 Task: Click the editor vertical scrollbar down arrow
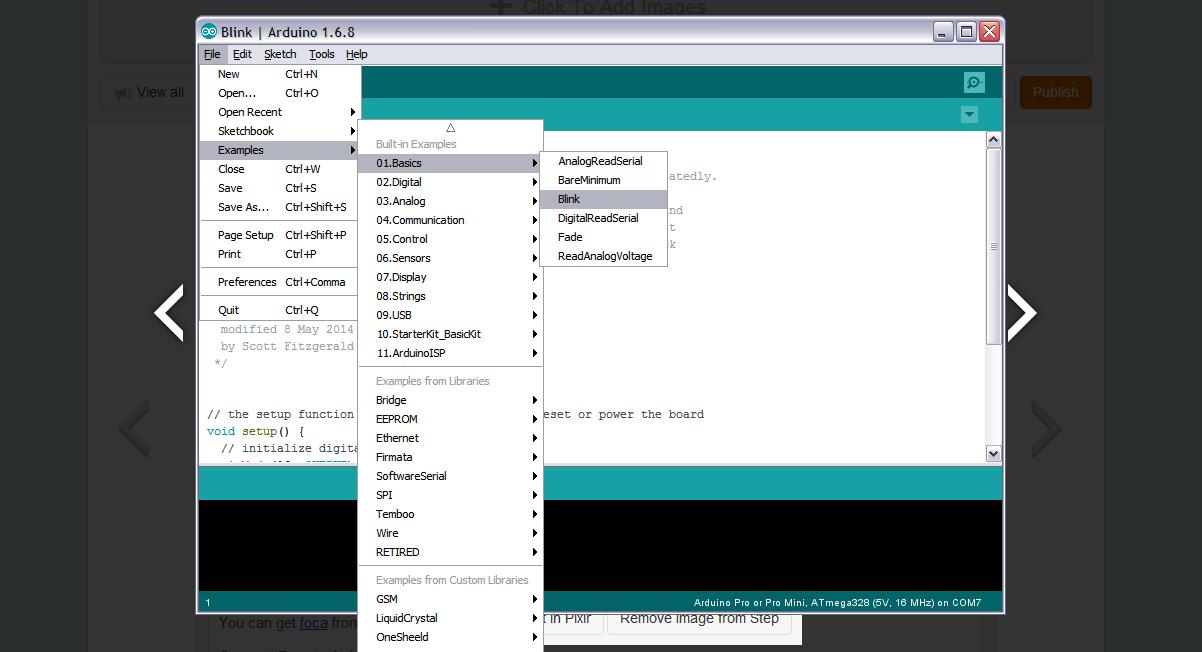coord(993,453)
